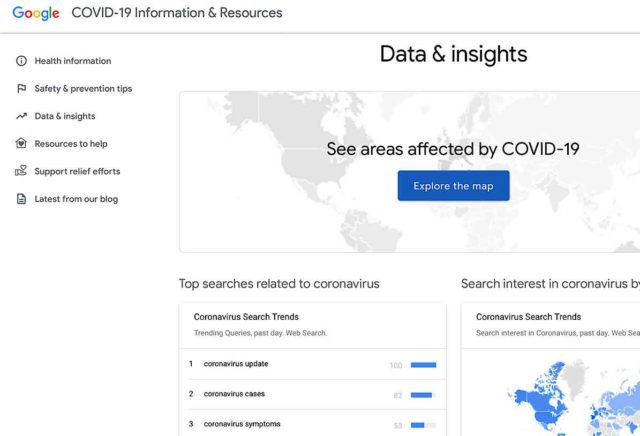Click the Support relief efforts hand icon
640x436 pixels.
pos(21,171)
